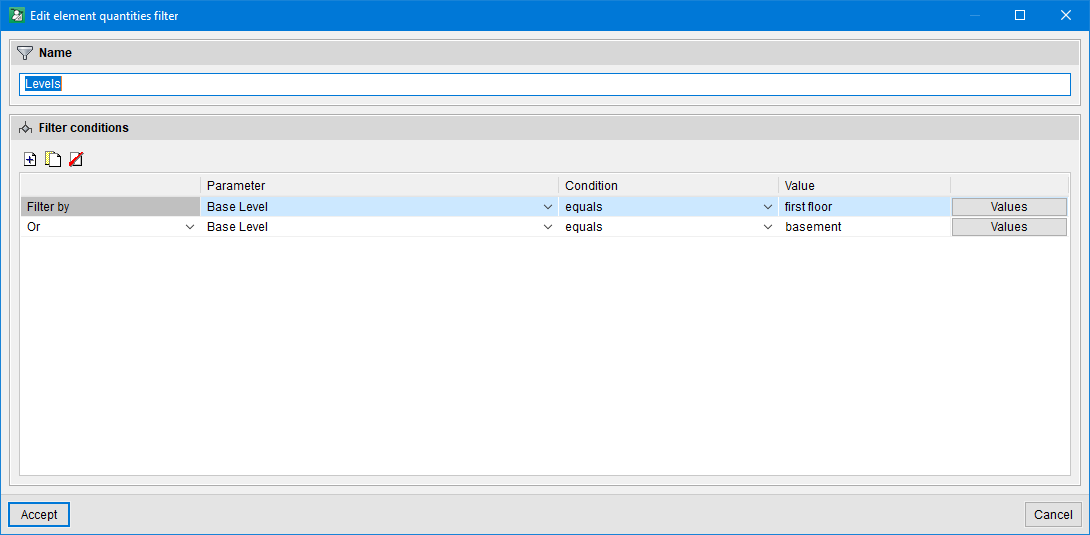The height and width of the screenshot is (535, 1090).
Task: Click Values button for basement row
Action: (x=1008, y=227)
